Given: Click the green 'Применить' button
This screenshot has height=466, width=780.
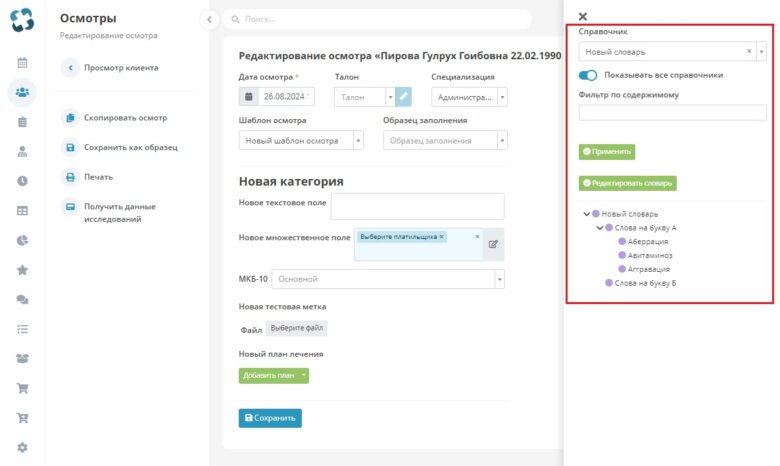Looking at the screenshot, I should [x=607, y=152].
